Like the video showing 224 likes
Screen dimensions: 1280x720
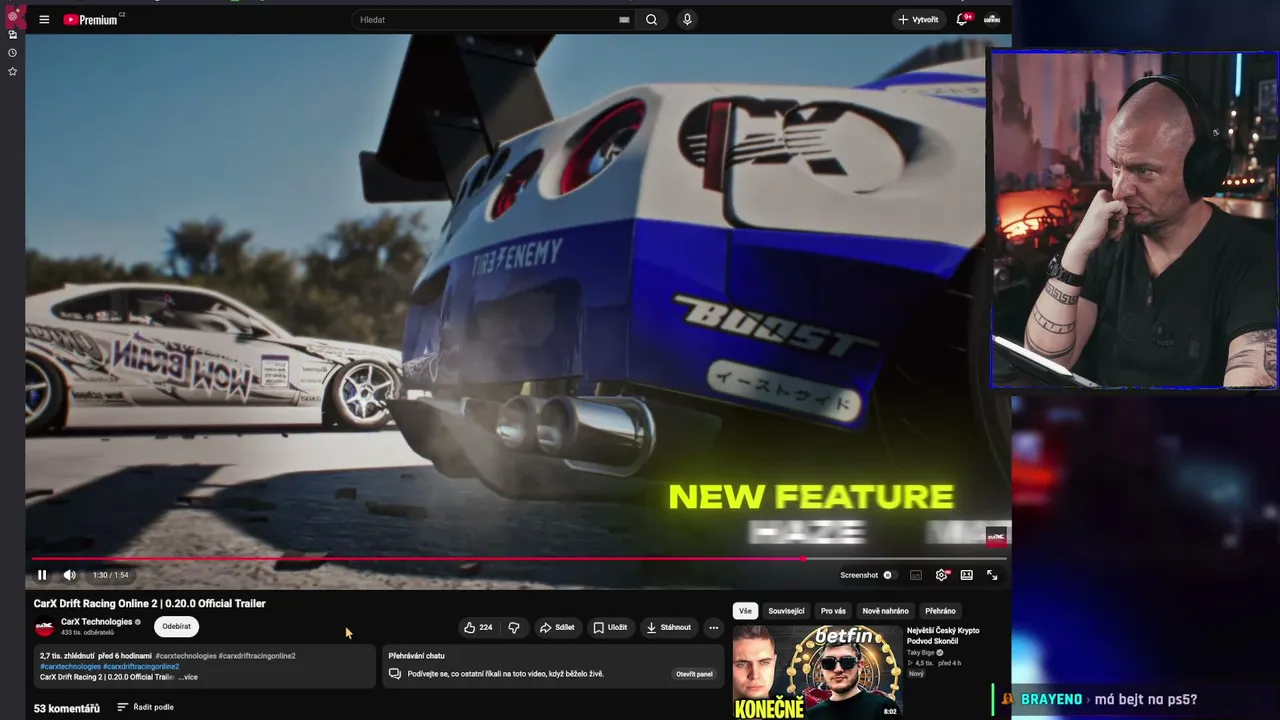tap(478, 628)
